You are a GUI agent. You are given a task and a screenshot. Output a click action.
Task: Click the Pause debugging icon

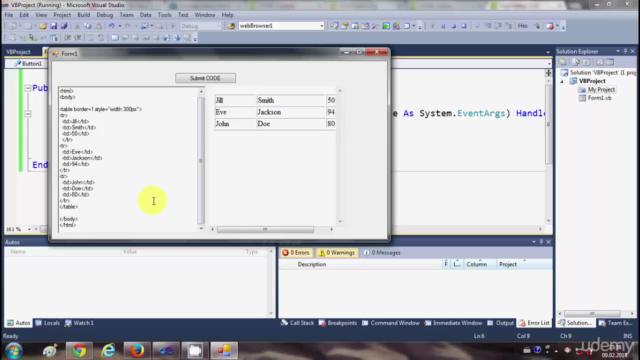pos(443,26)
